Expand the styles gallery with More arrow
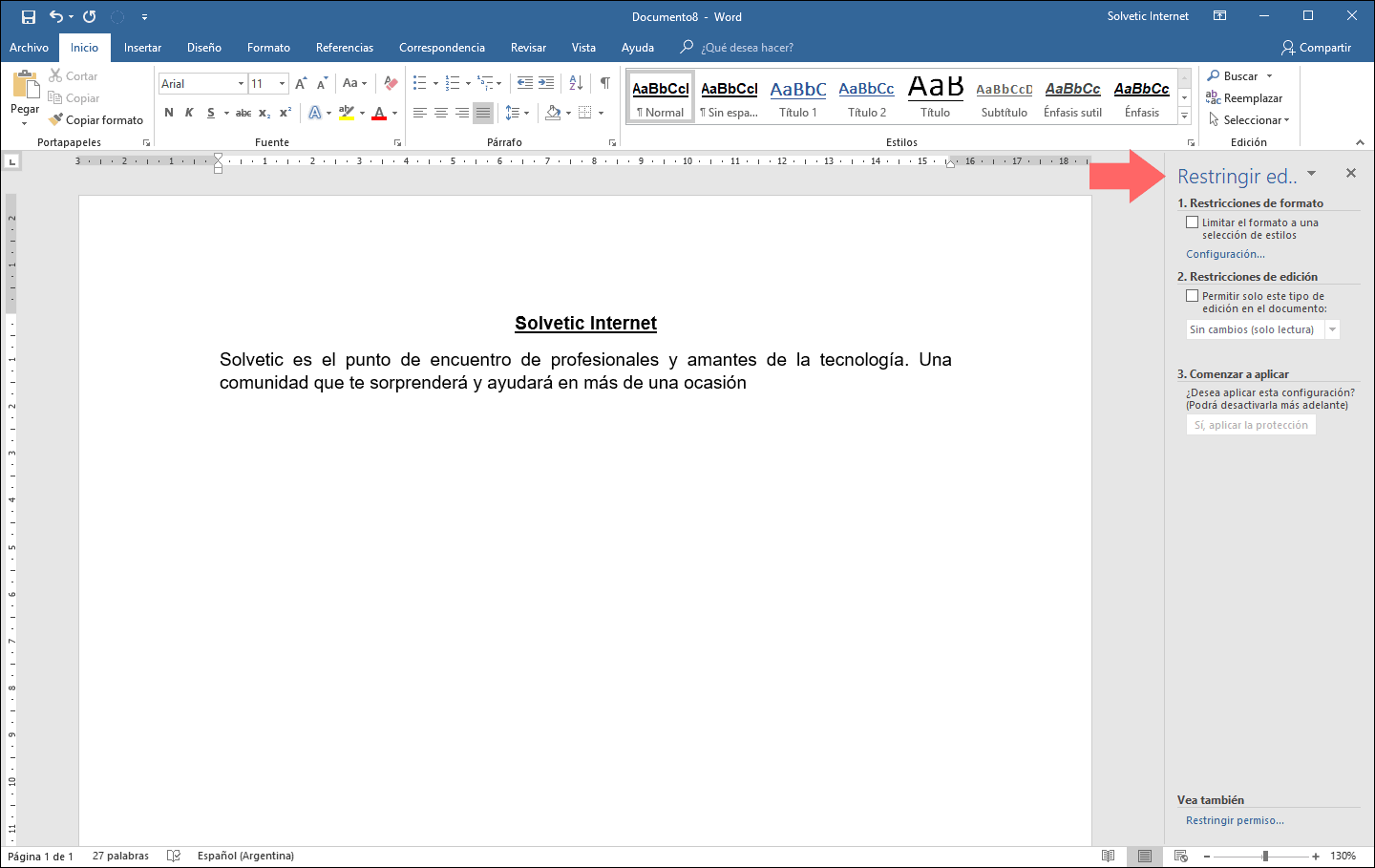This screenshot has height=868, width=1375. click(1184, 116)
